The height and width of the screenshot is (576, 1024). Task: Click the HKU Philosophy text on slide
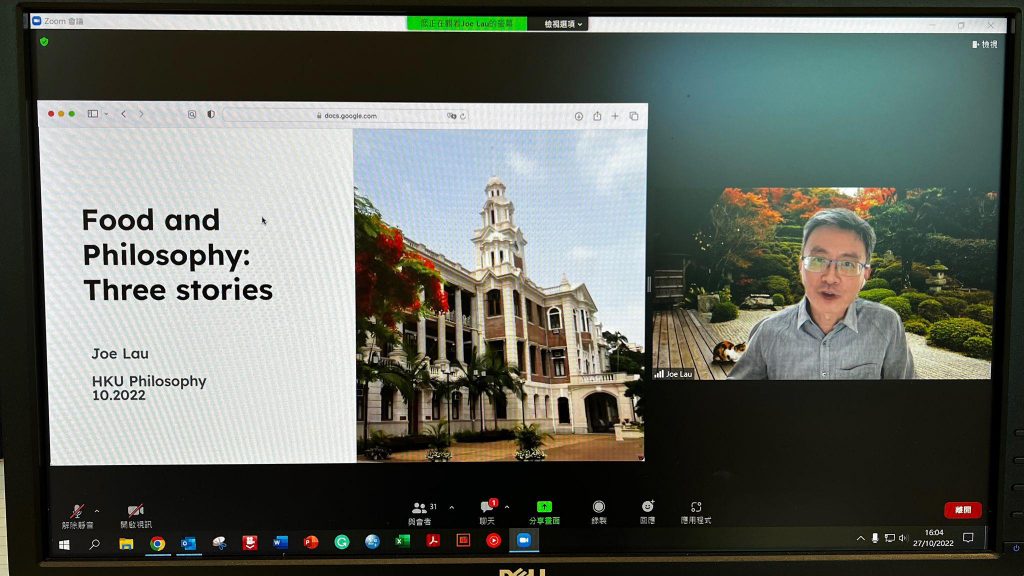pos(149,381)
